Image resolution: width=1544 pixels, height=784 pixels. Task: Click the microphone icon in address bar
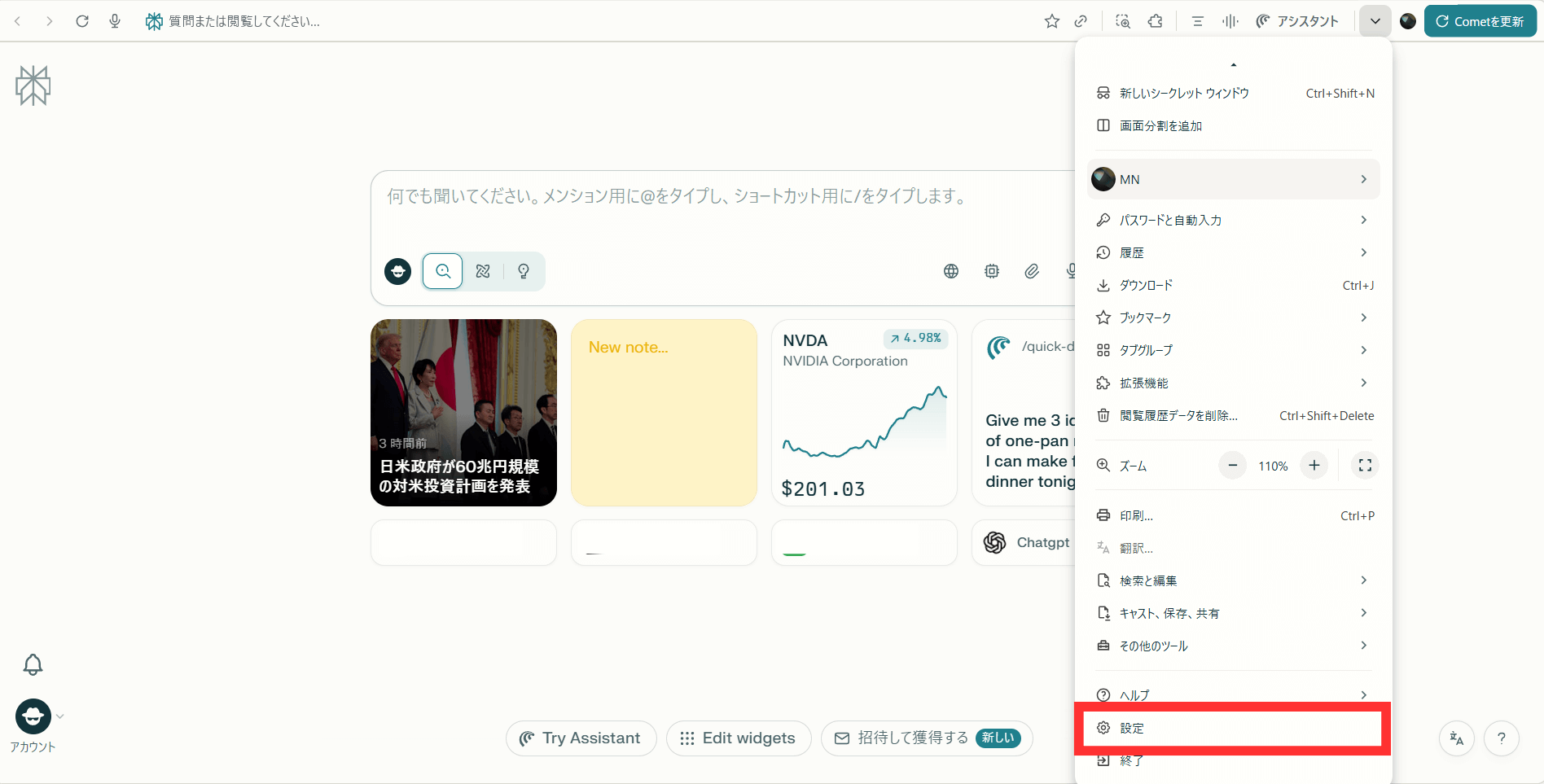pos(115,21)
